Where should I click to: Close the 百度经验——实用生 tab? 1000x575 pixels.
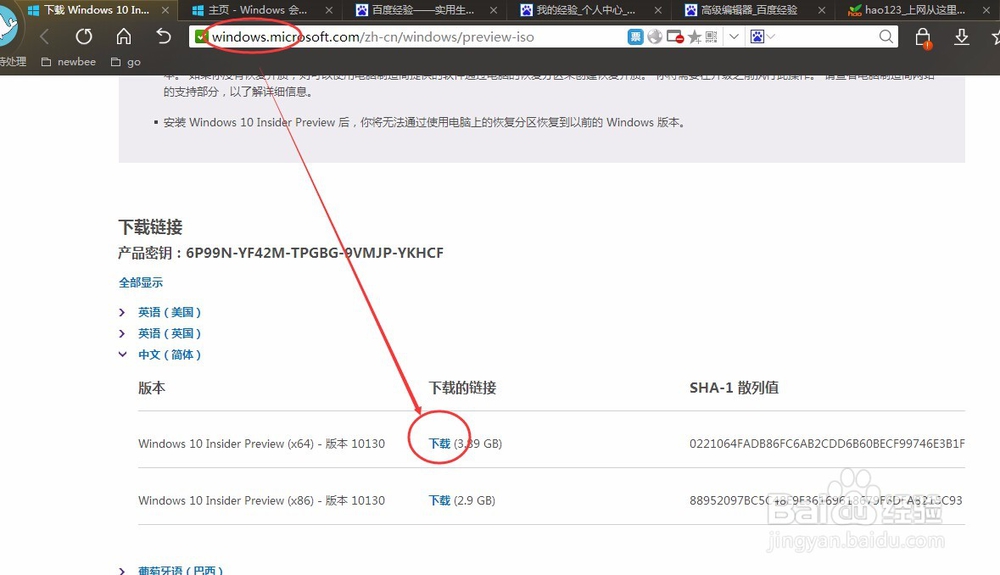pos(493,10)
